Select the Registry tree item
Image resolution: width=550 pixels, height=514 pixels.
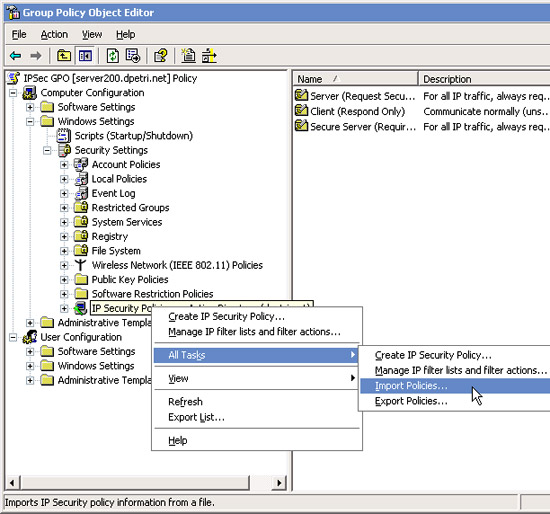tap(109, 236)
